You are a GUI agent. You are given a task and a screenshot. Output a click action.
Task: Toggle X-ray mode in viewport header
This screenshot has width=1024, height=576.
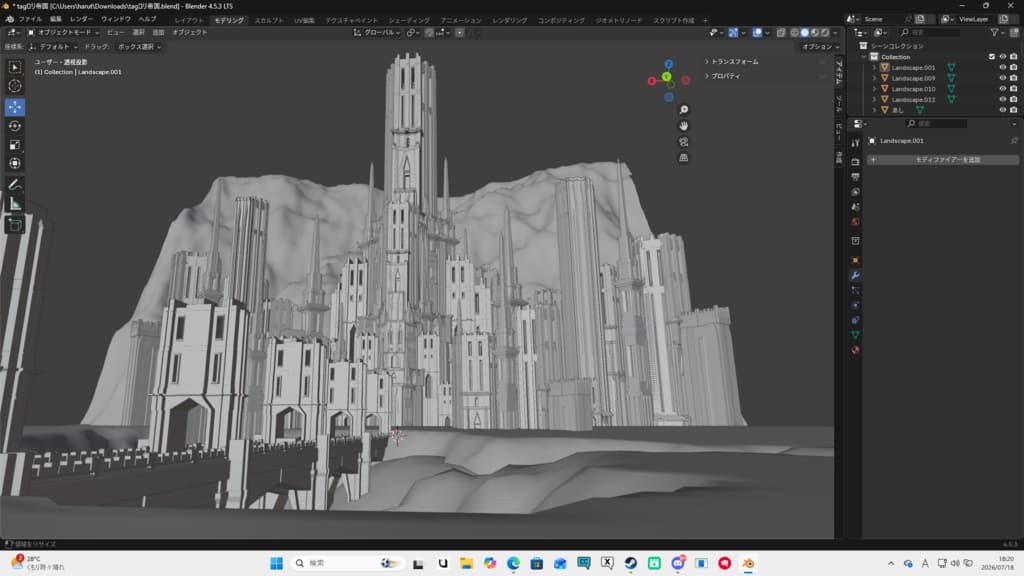pos(780,32)
